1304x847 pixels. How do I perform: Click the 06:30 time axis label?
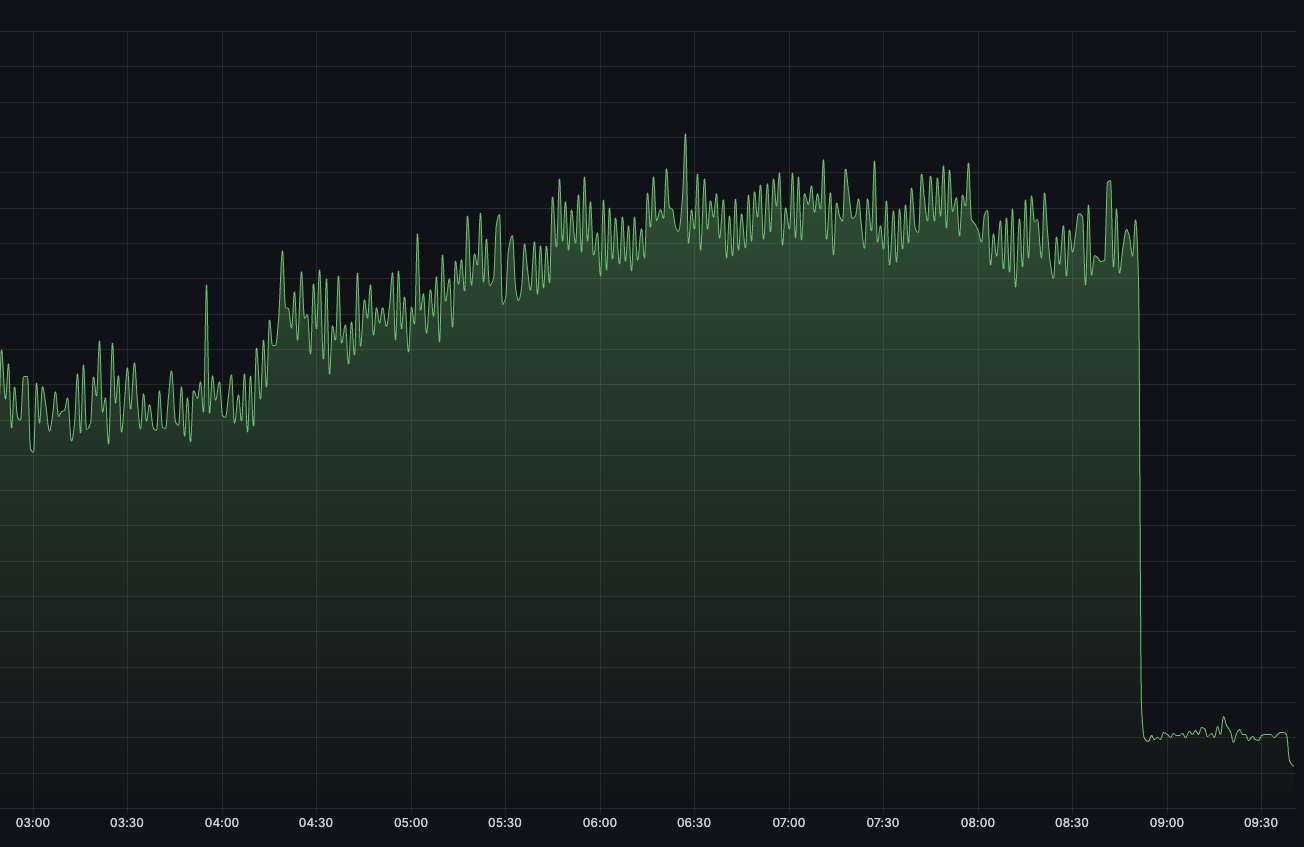click(x=694, y=823)
